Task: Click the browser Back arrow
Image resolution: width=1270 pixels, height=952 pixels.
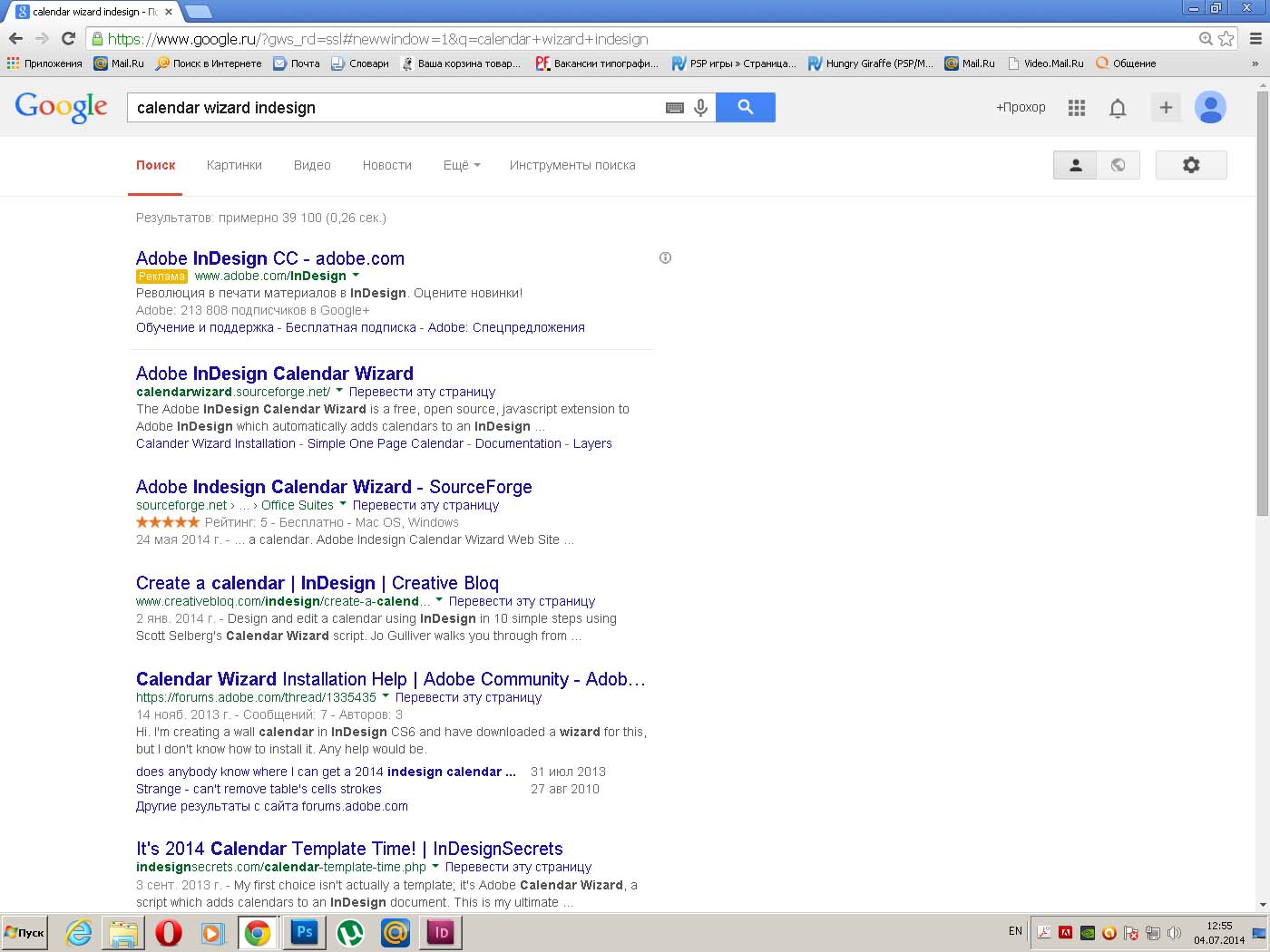Action: click(15, 38)
